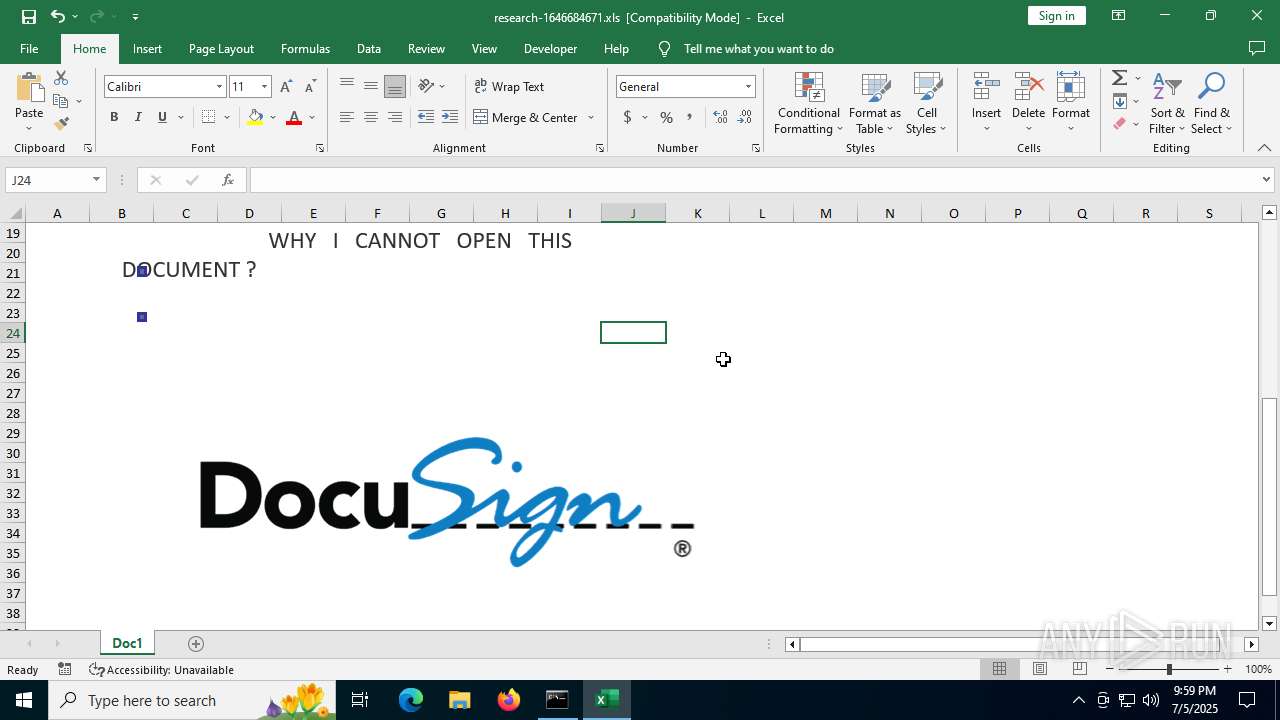The image size is (1280, 720).
Task: Click Accessibility: Unavailable status
Action: pyautogui.click(x=161, y=670)
